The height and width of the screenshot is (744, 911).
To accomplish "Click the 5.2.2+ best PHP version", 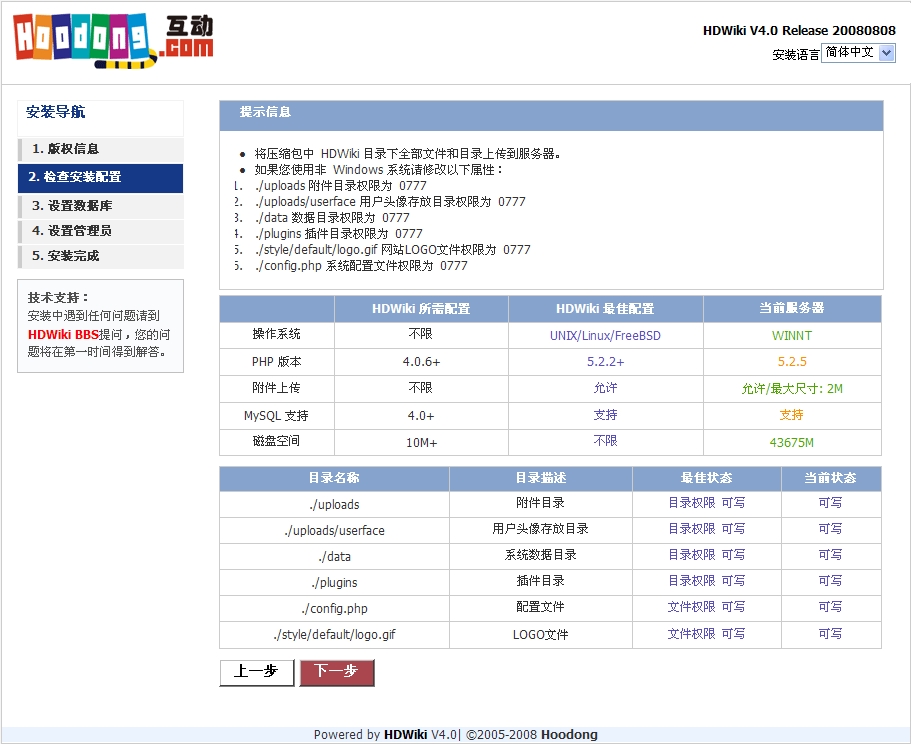I will (605, 362).
